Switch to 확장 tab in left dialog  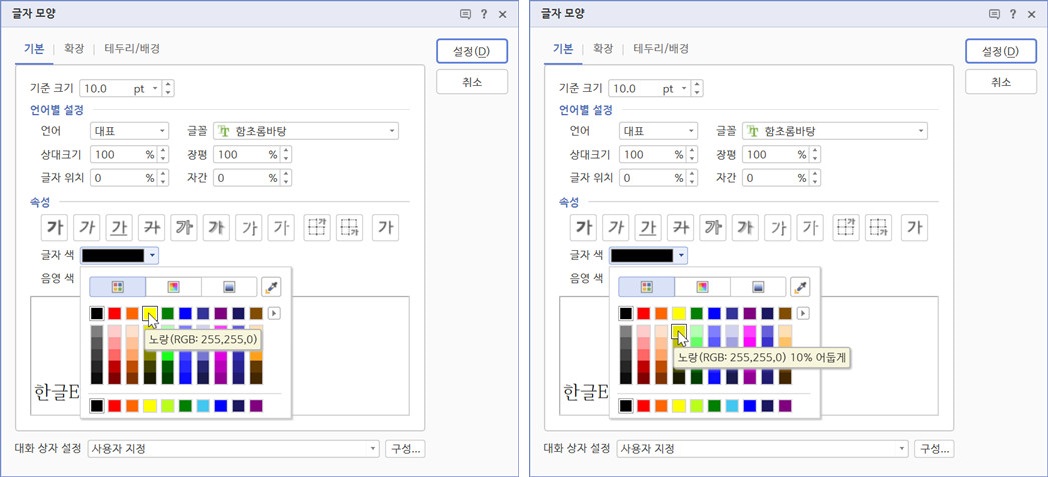(74, 49)
